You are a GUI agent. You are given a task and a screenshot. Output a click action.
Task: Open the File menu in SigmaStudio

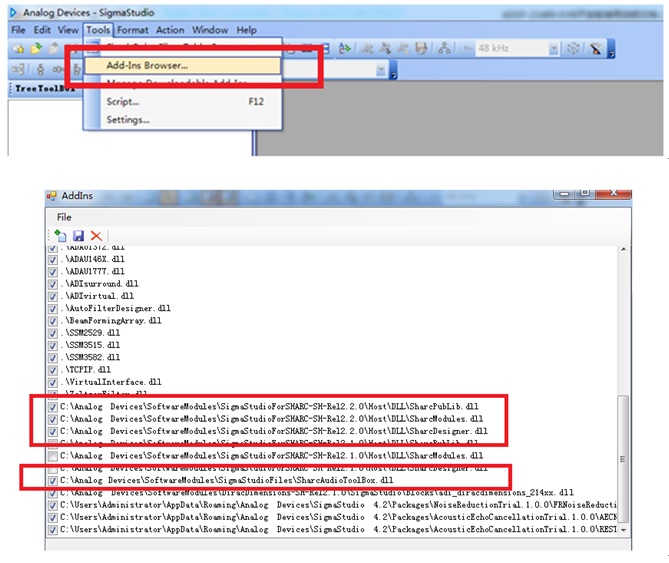[x=18, y=30]
